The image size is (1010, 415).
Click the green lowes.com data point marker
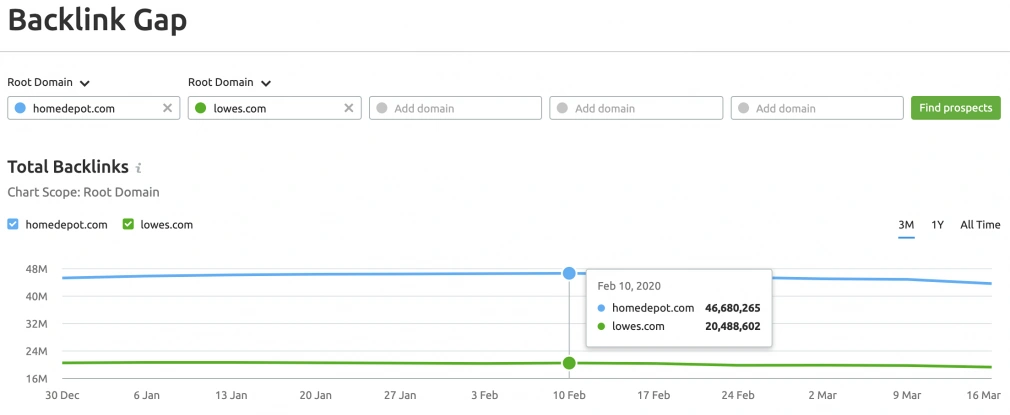569,363
